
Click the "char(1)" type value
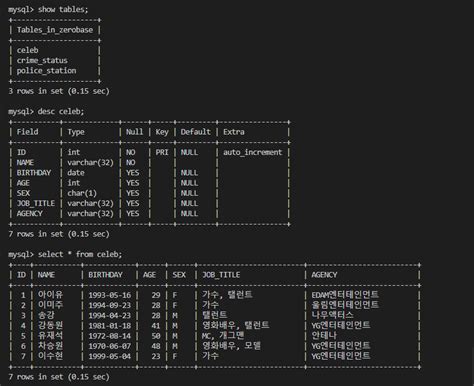coord(82,193)
